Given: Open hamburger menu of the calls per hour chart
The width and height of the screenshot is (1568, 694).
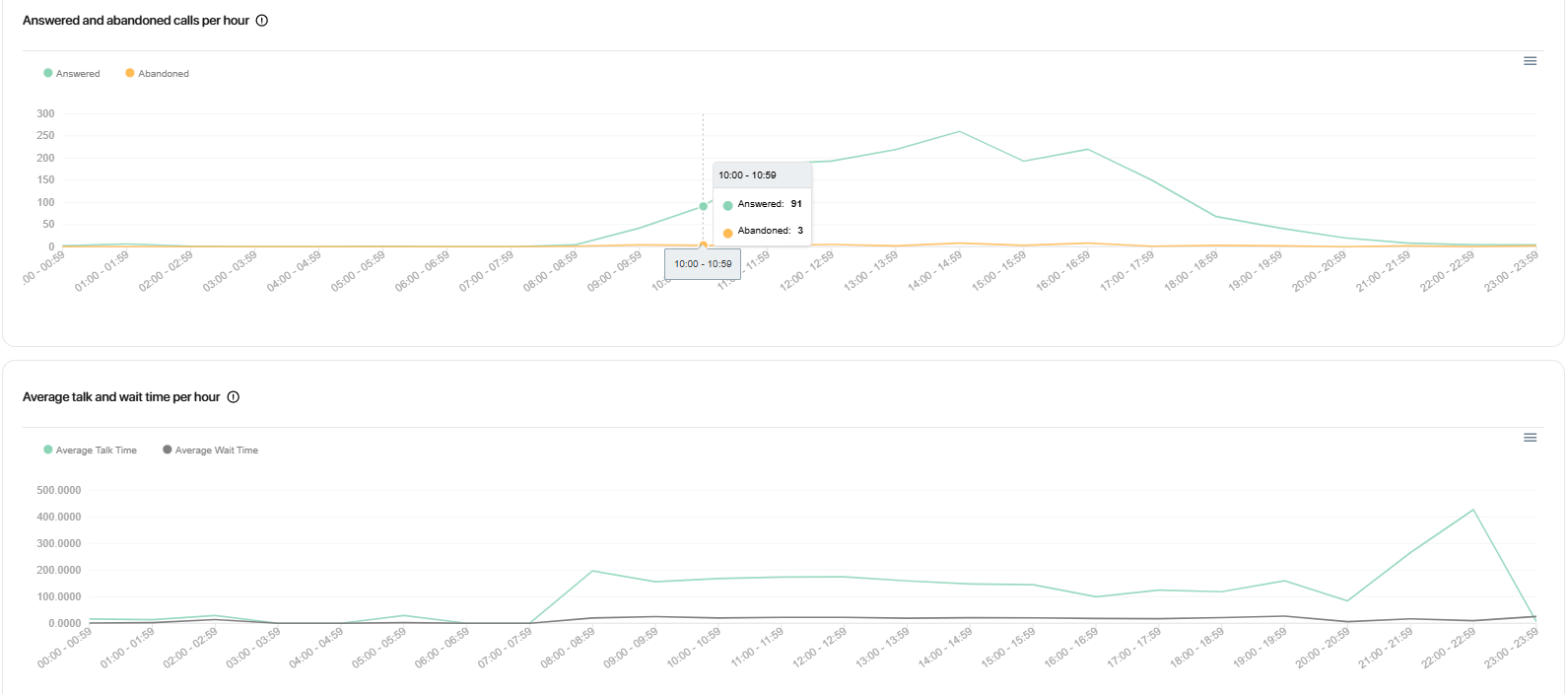Looking at the screenshot, I should 1530,61.
